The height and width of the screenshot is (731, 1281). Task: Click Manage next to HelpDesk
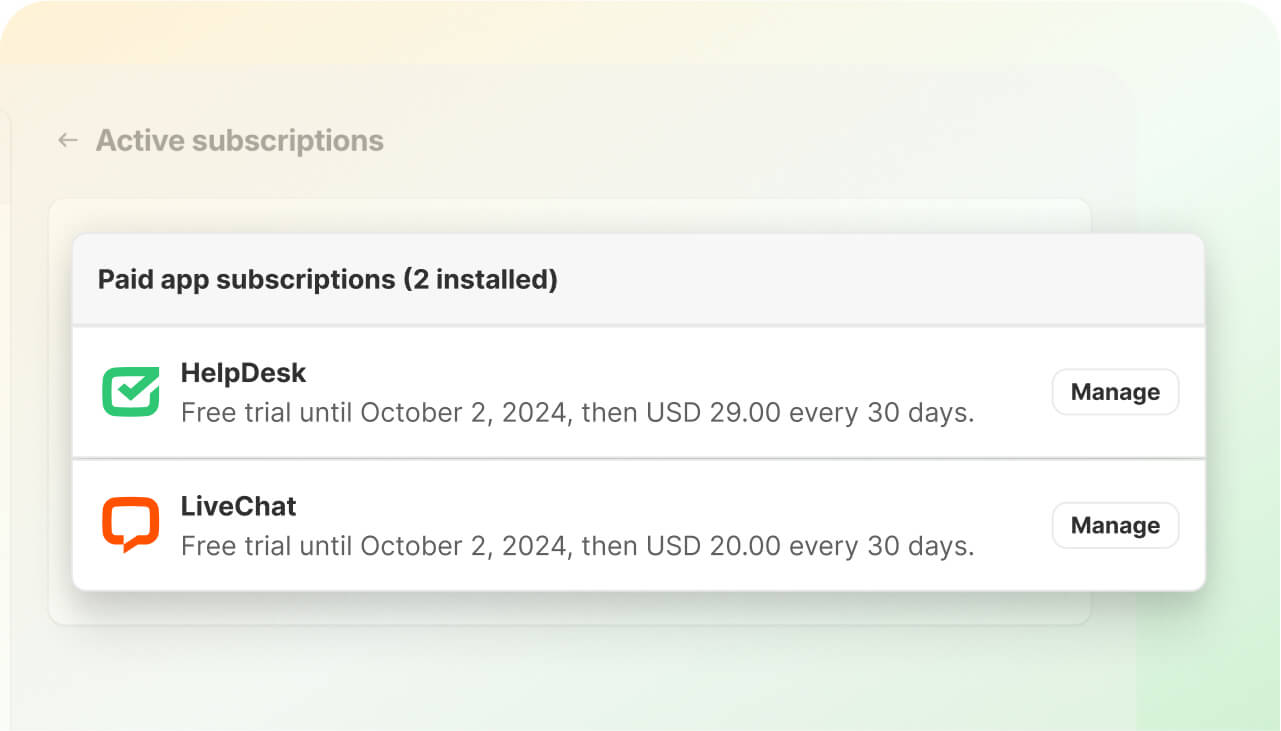(x=1114, y=392)
